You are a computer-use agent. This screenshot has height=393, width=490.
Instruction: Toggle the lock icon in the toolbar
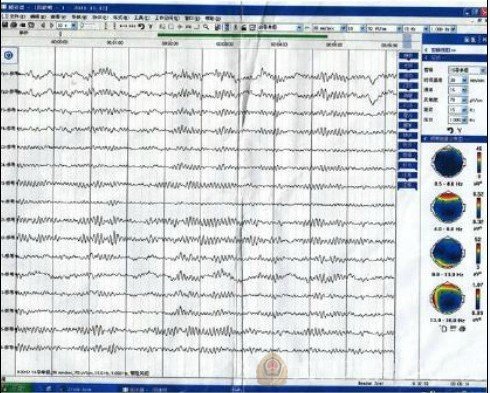(x=244, y=28)
